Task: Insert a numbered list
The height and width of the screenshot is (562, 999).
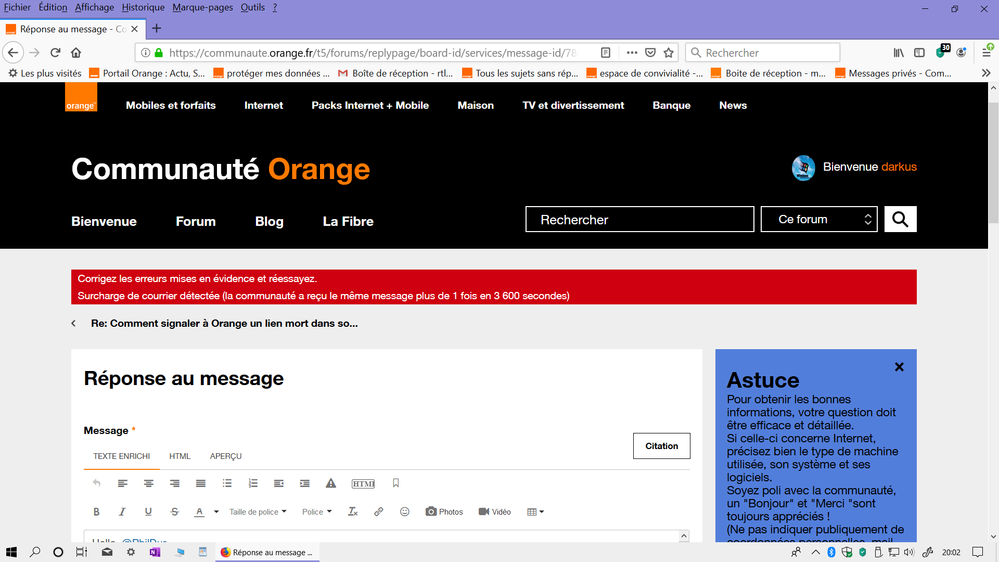Action: coord(253,484)
